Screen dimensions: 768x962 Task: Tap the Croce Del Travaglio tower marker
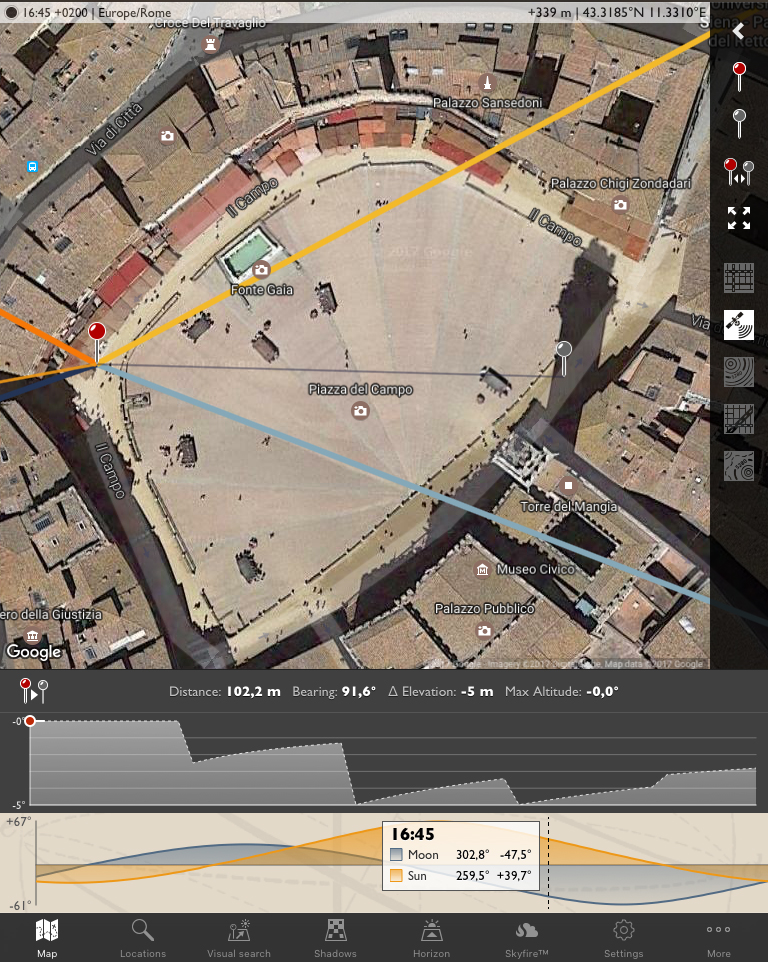(x=210, y=44)
